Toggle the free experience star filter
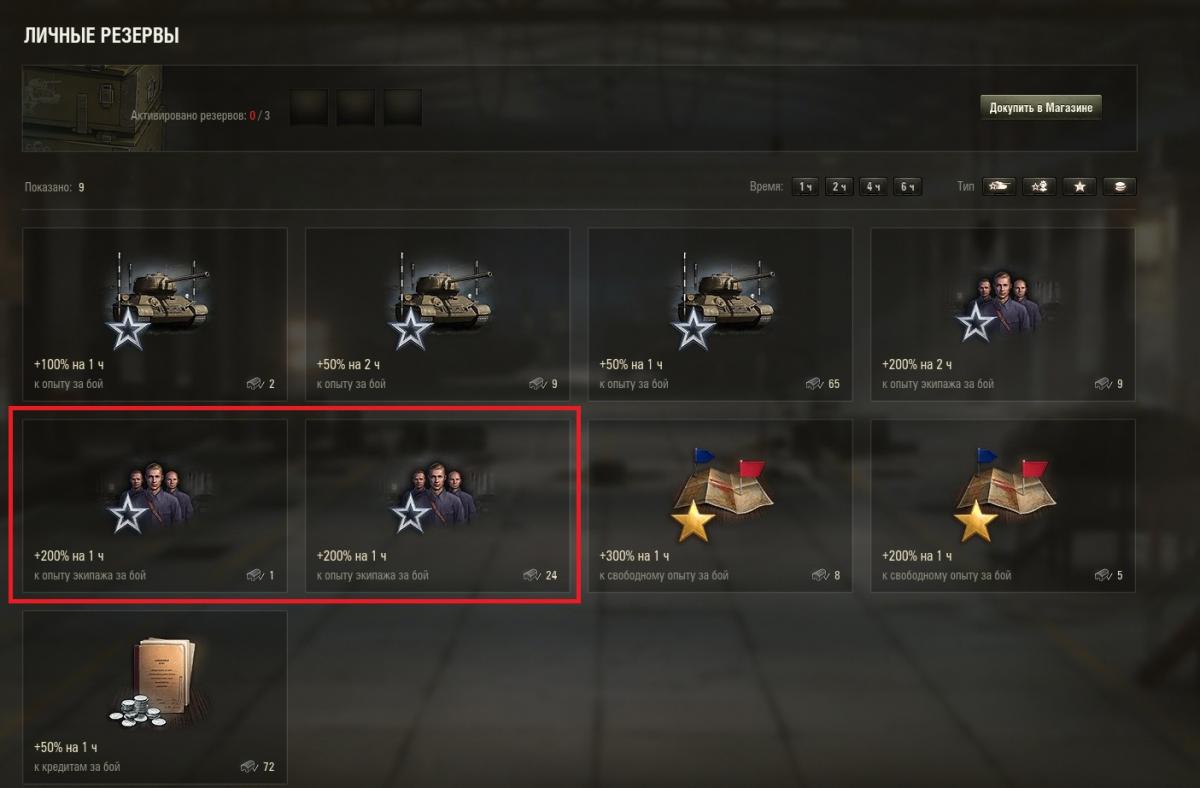The width and height of the screenshot is (1200, 788). (1079, 186)
